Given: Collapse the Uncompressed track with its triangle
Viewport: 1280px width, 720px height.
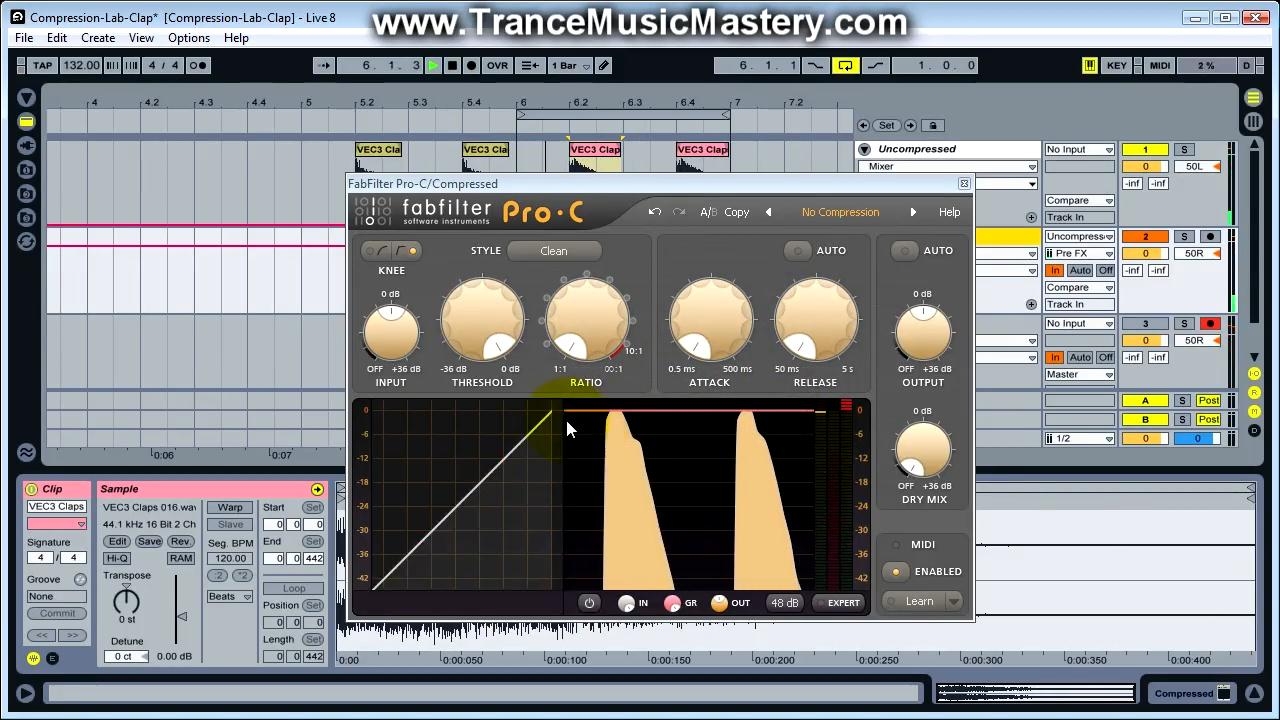Looking at the screenshot, I should (865, 150).
